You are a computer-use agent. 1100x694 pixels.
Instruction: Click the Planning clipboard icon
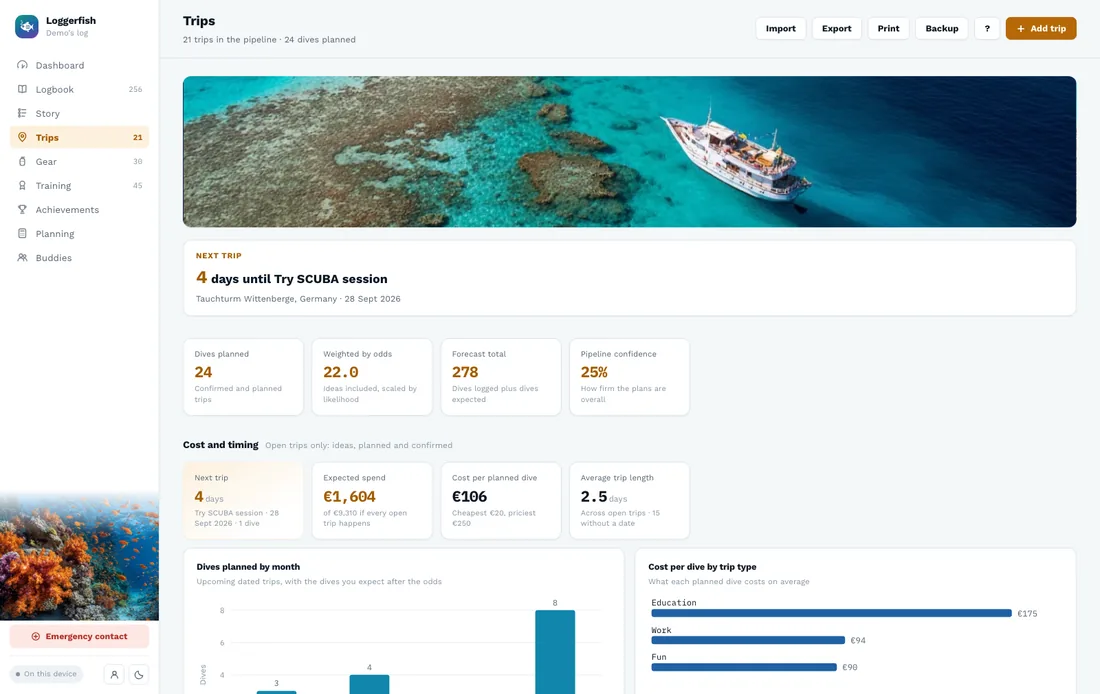click(x=22, y=234)
